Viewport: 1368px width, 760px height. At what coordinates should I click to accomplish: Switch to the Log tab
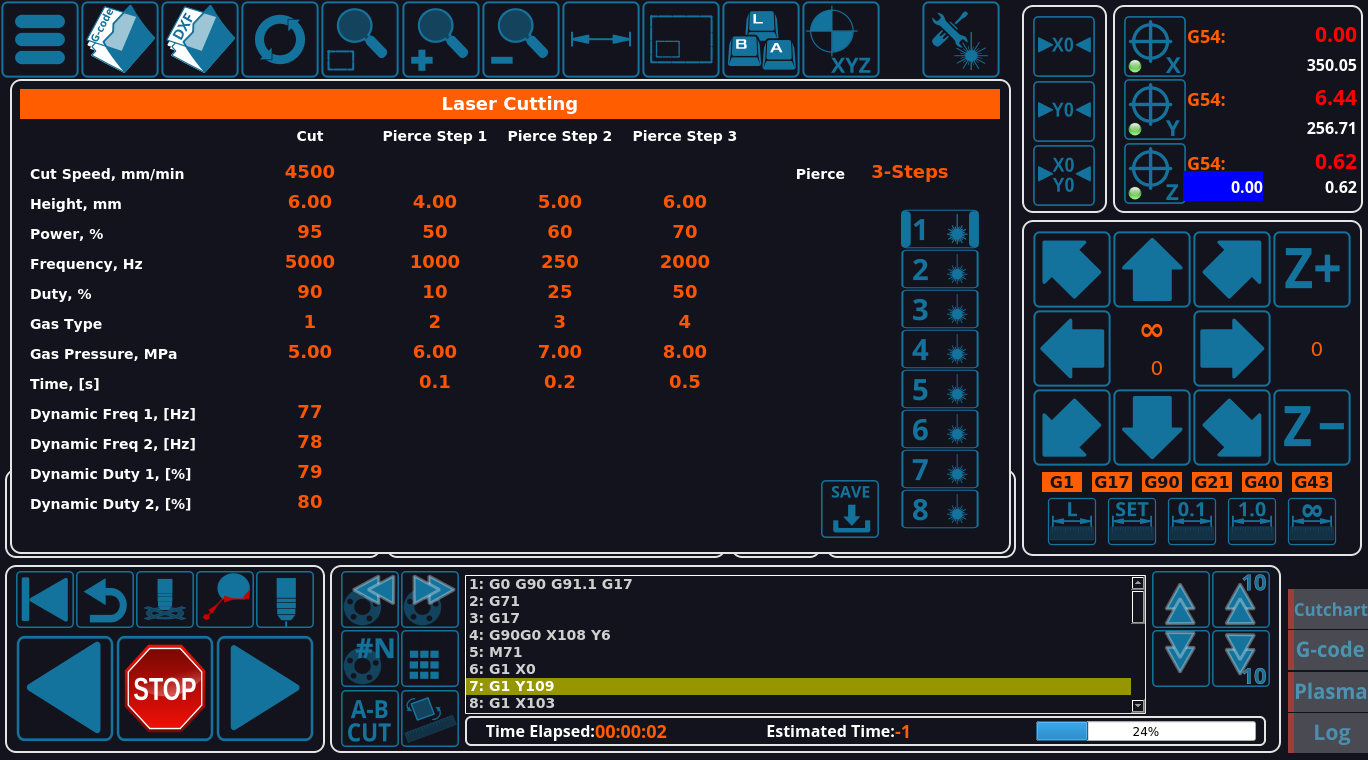click(1330, 733)
